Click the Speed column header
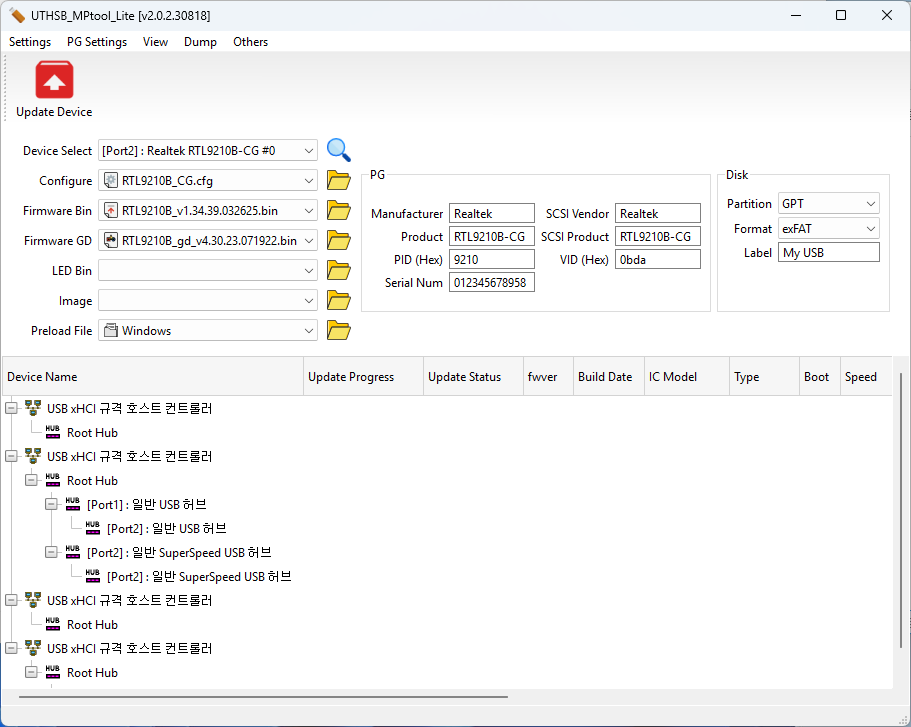Screen dimensions: 911x727 [866, 377]
